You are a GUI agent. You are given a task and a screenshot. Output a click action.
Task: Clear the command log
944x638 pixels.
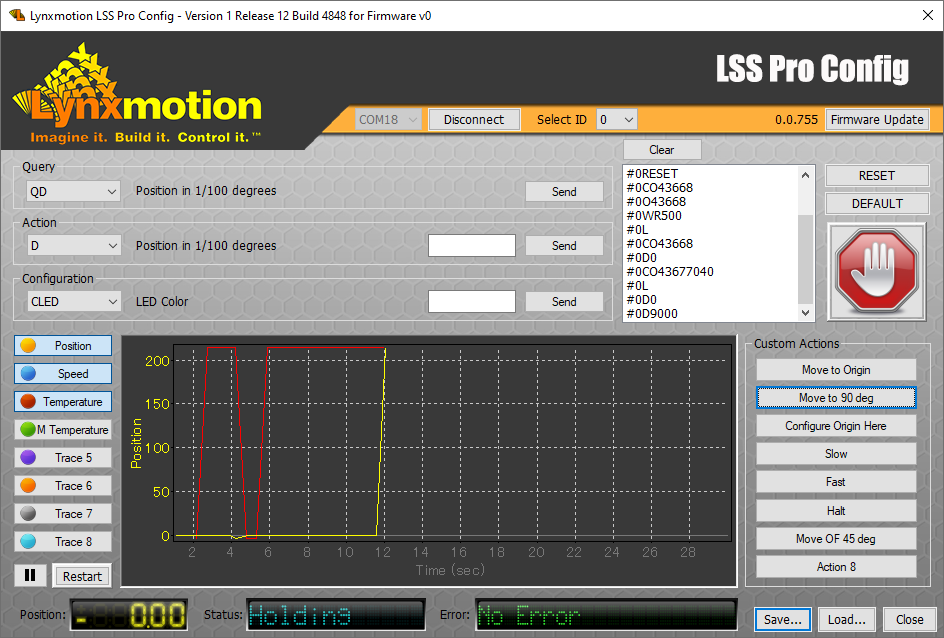pos(662,150)
